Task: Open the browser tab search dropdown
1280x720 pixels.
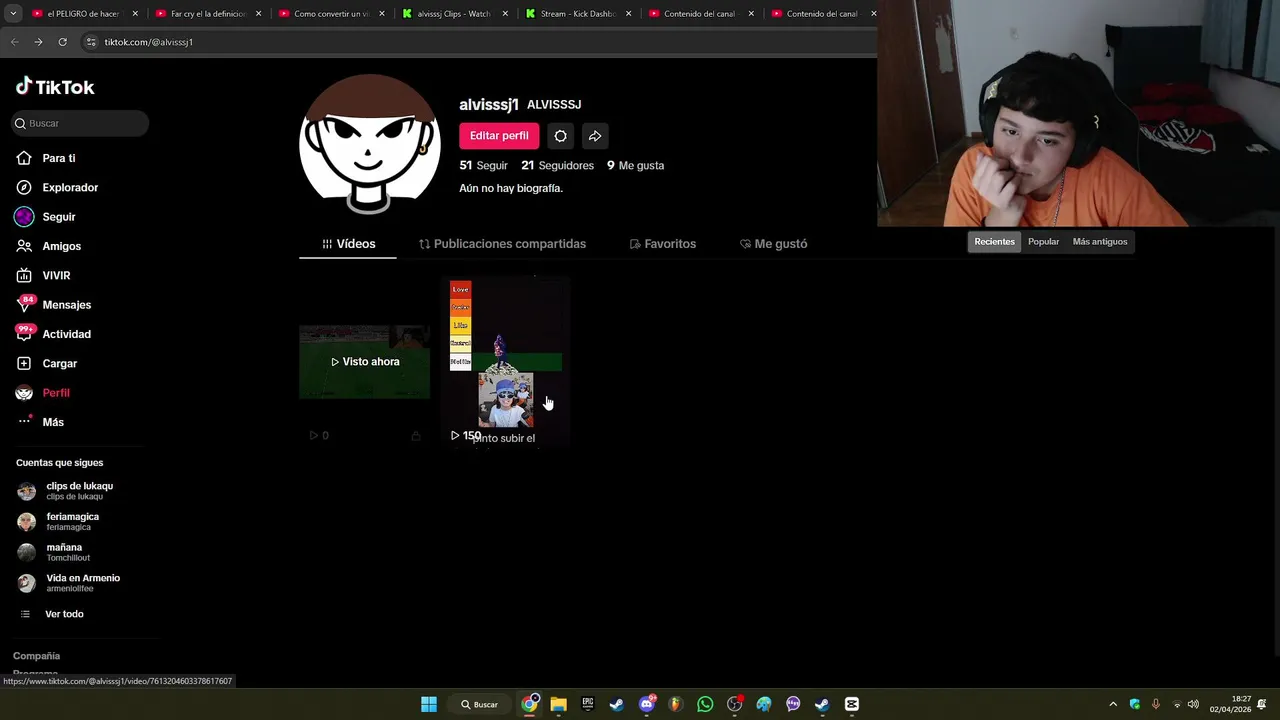Action: point(13,14)
